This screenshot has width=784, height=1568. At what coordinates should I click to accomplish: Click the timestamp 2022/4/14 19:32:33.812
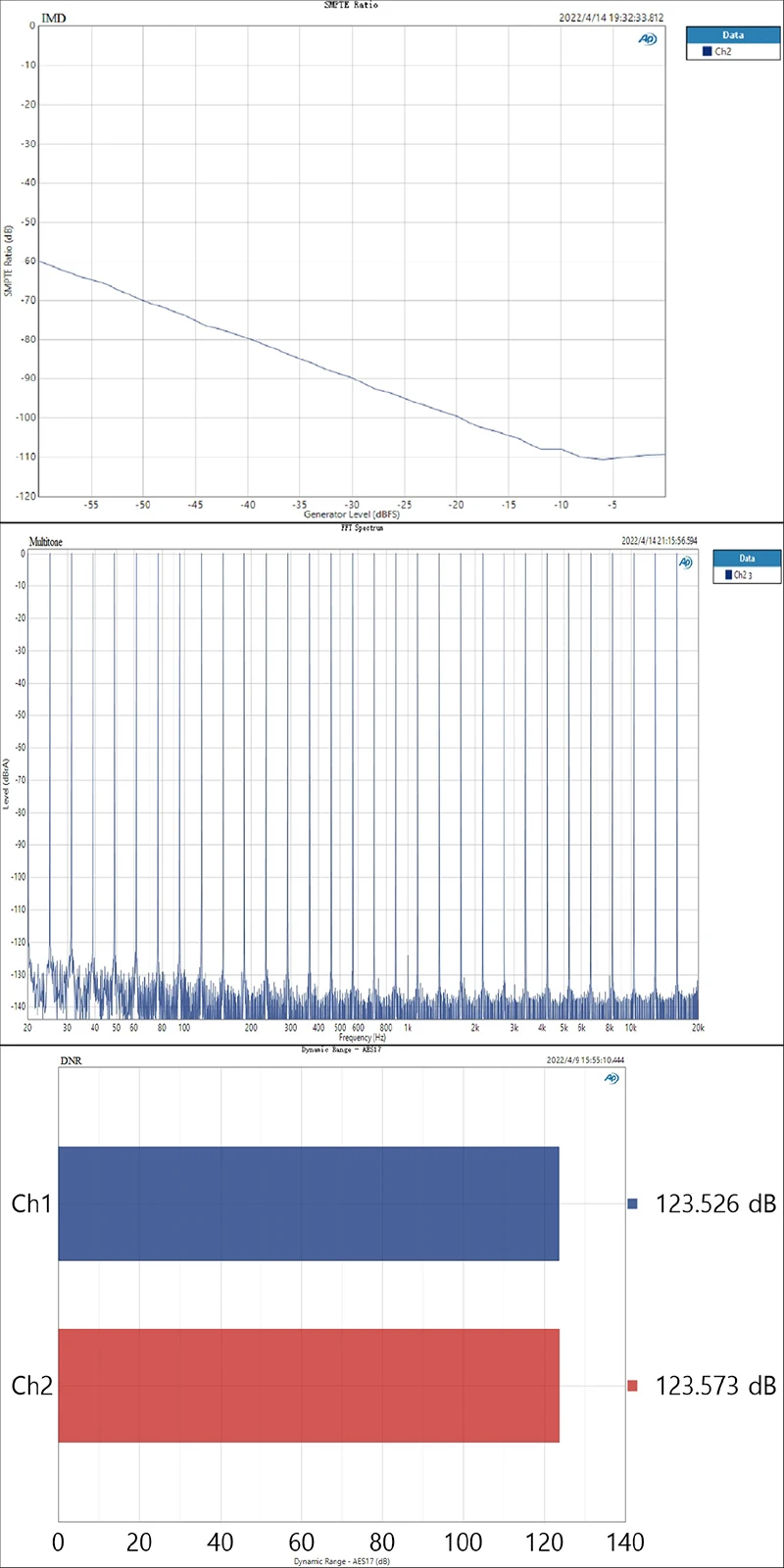611,18
